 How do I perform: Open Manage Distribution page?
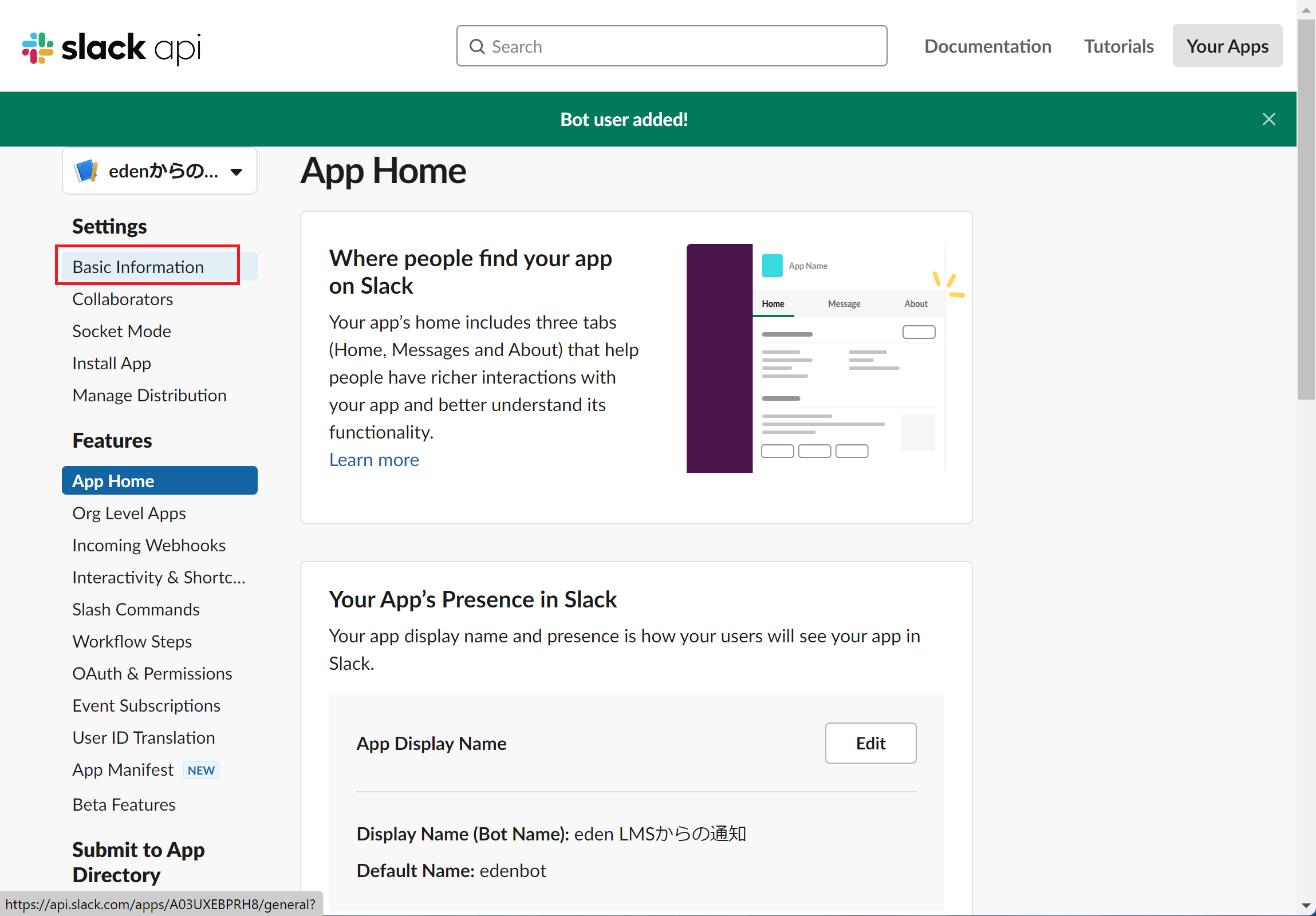149,395
